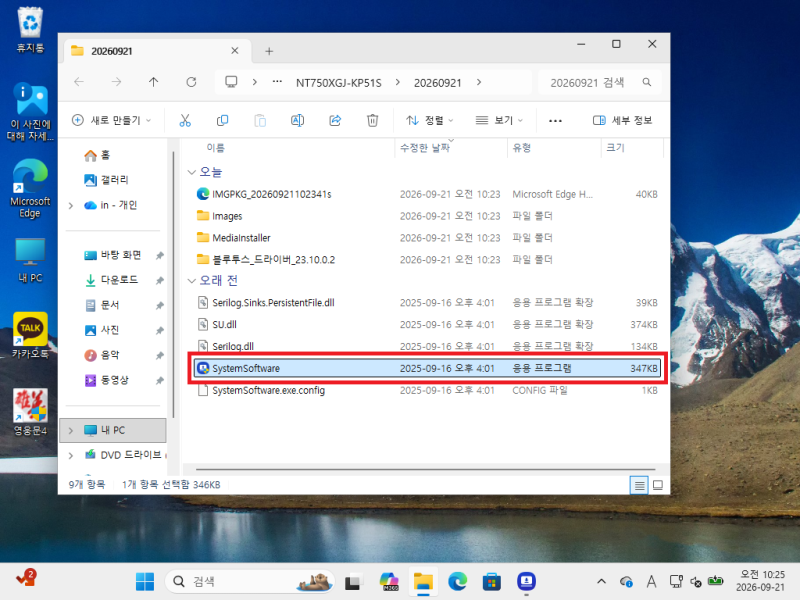Go back with the left arrow
Screen dimensions: 800x600
point(79,82)
